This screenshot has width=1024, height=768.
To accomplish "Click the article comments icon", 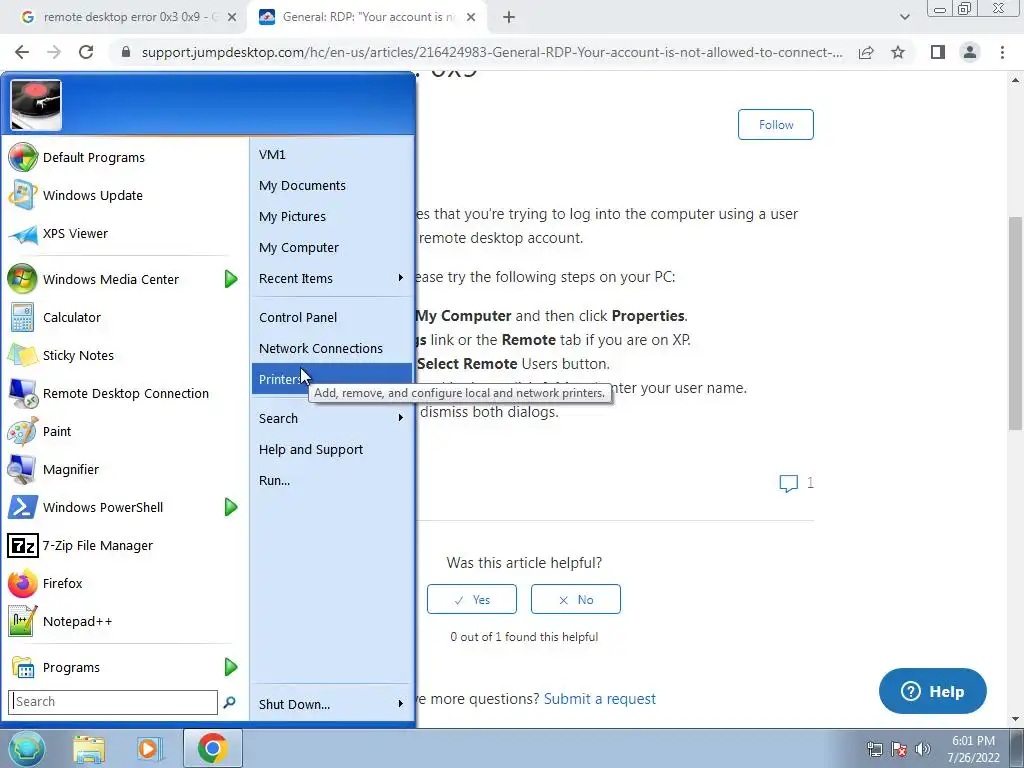I will pos(788,483).
